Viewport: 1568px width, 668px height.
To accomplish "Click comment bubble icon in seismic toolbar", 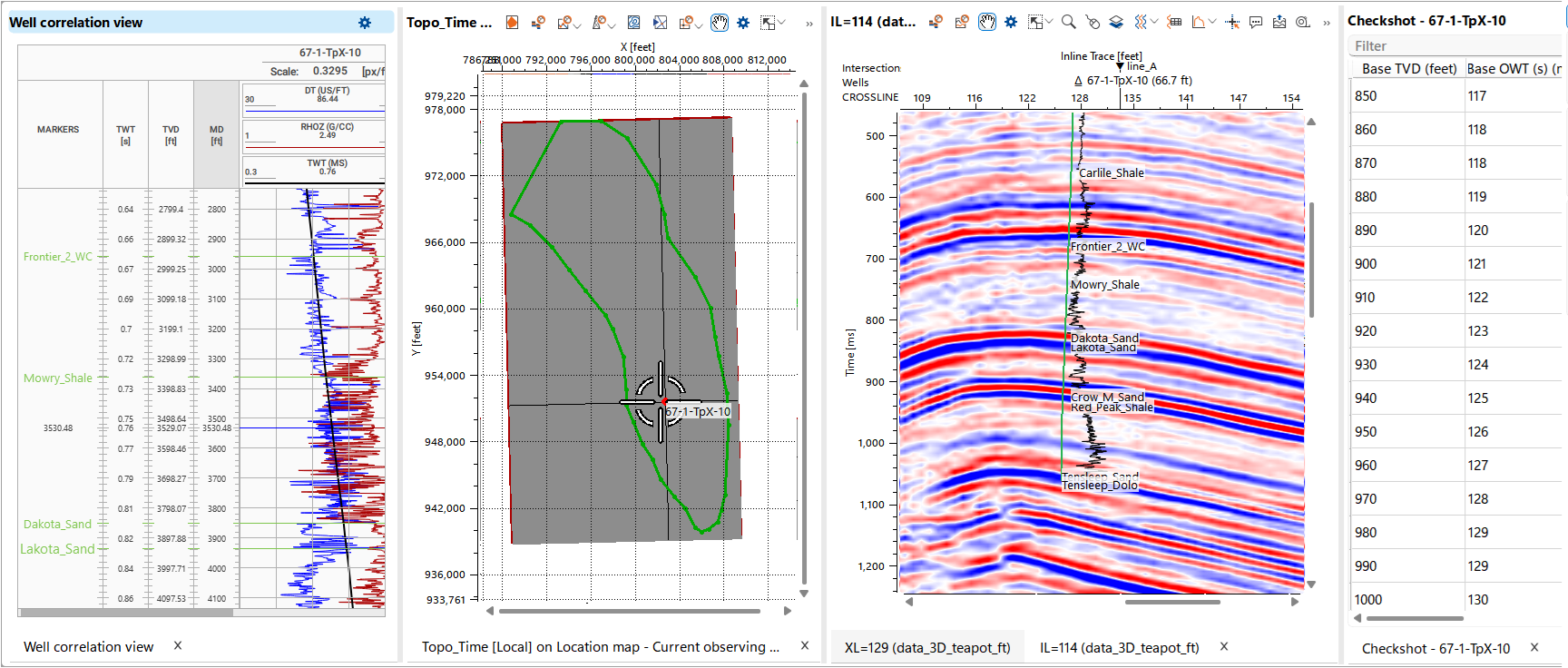I will tap(1256, 22).
